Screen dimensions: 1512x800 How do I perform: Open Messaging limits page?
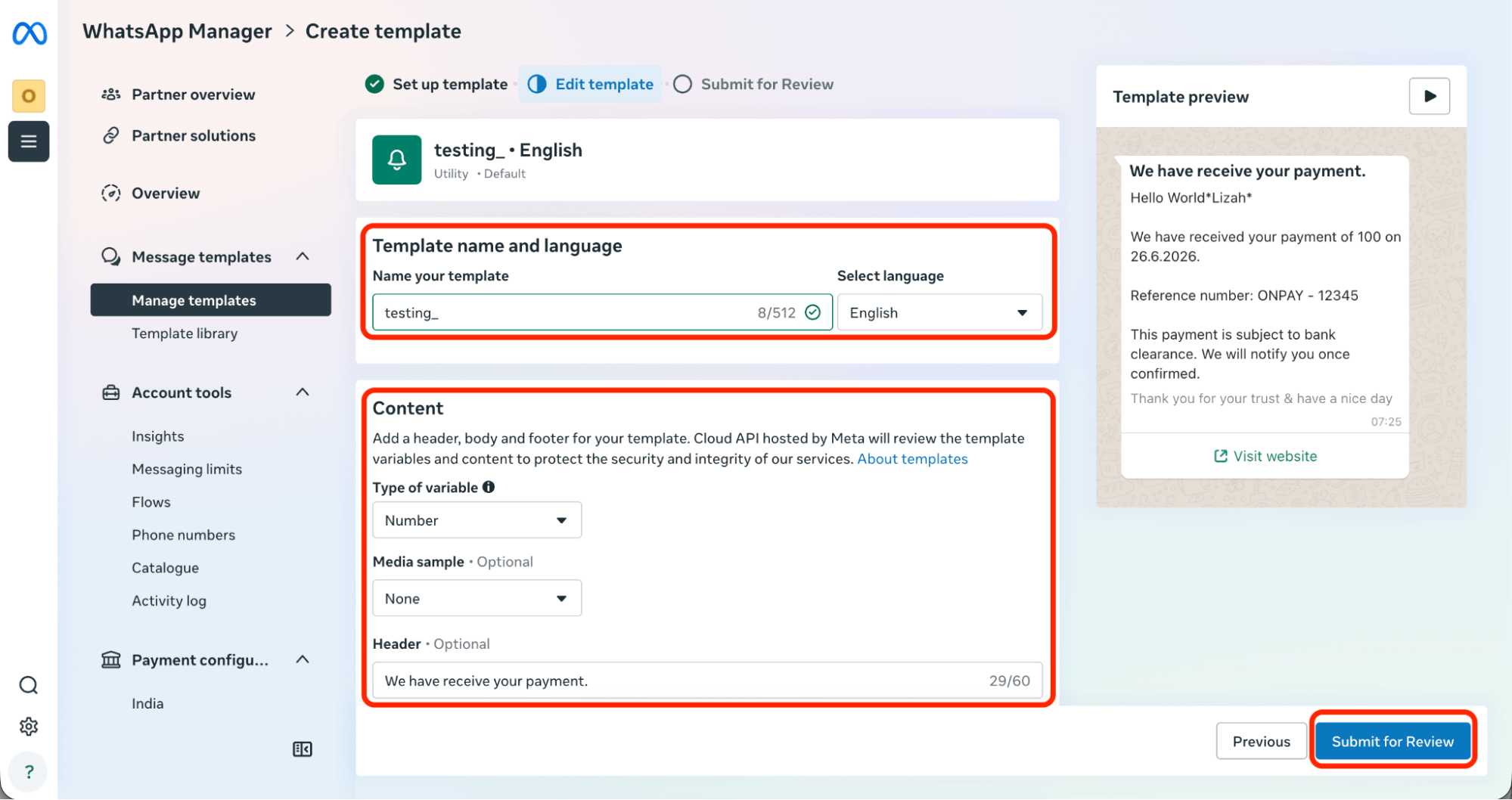tap(187, 469)
